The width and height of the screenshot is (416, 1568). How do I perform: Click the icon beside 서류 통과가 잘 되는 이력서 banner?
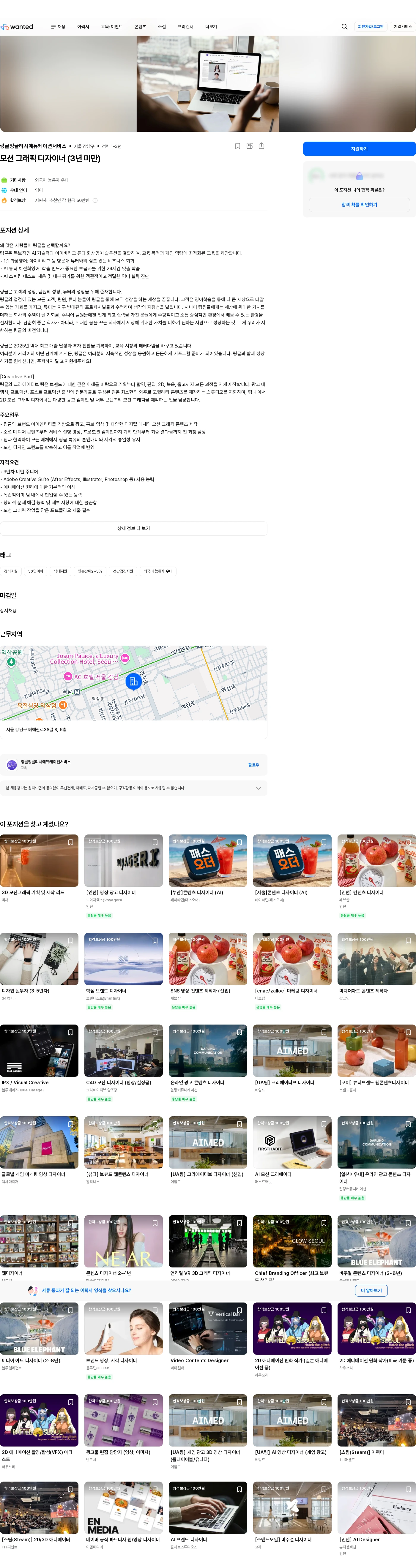33,1290
